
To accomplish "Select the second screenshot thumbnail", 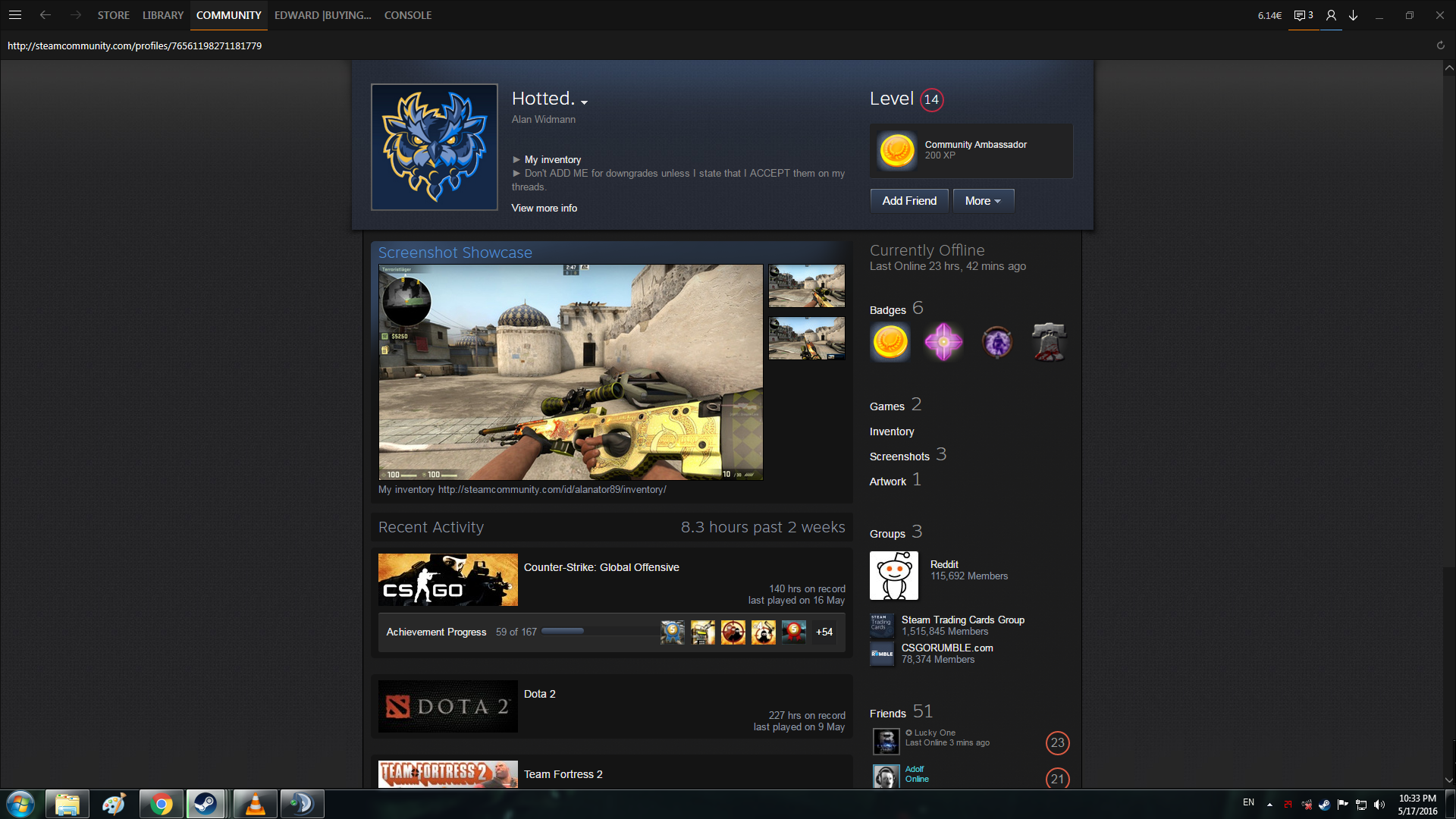I will (x=806, y=338).
